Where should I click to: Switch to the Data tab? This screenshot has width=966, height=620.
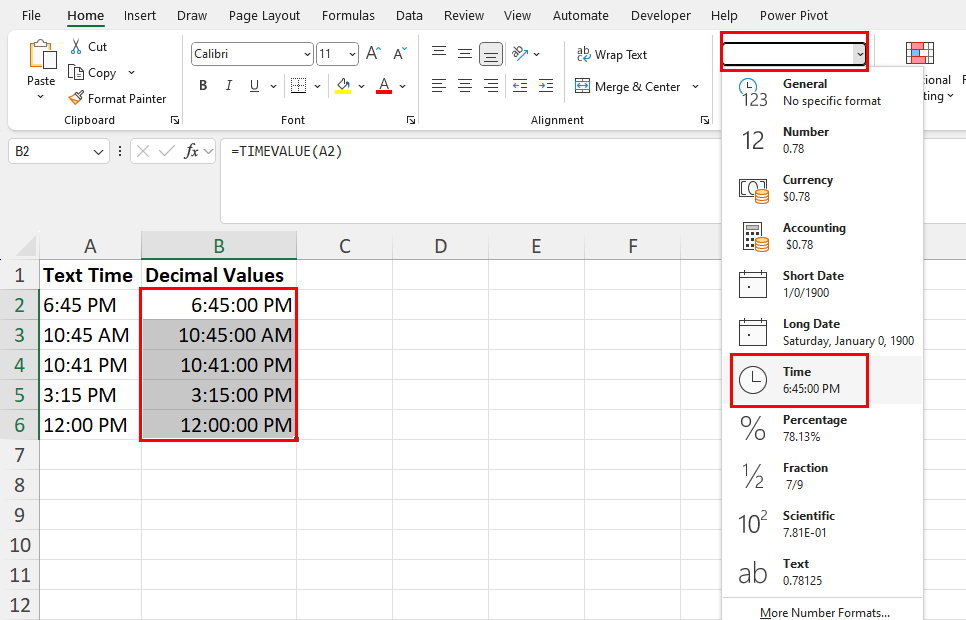[409, 15]
